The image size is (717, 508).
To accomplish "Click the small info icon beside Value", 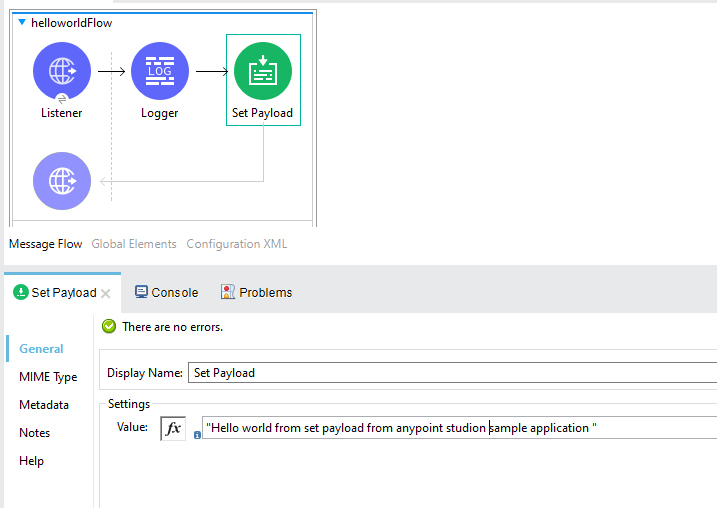I will (197, 435).
